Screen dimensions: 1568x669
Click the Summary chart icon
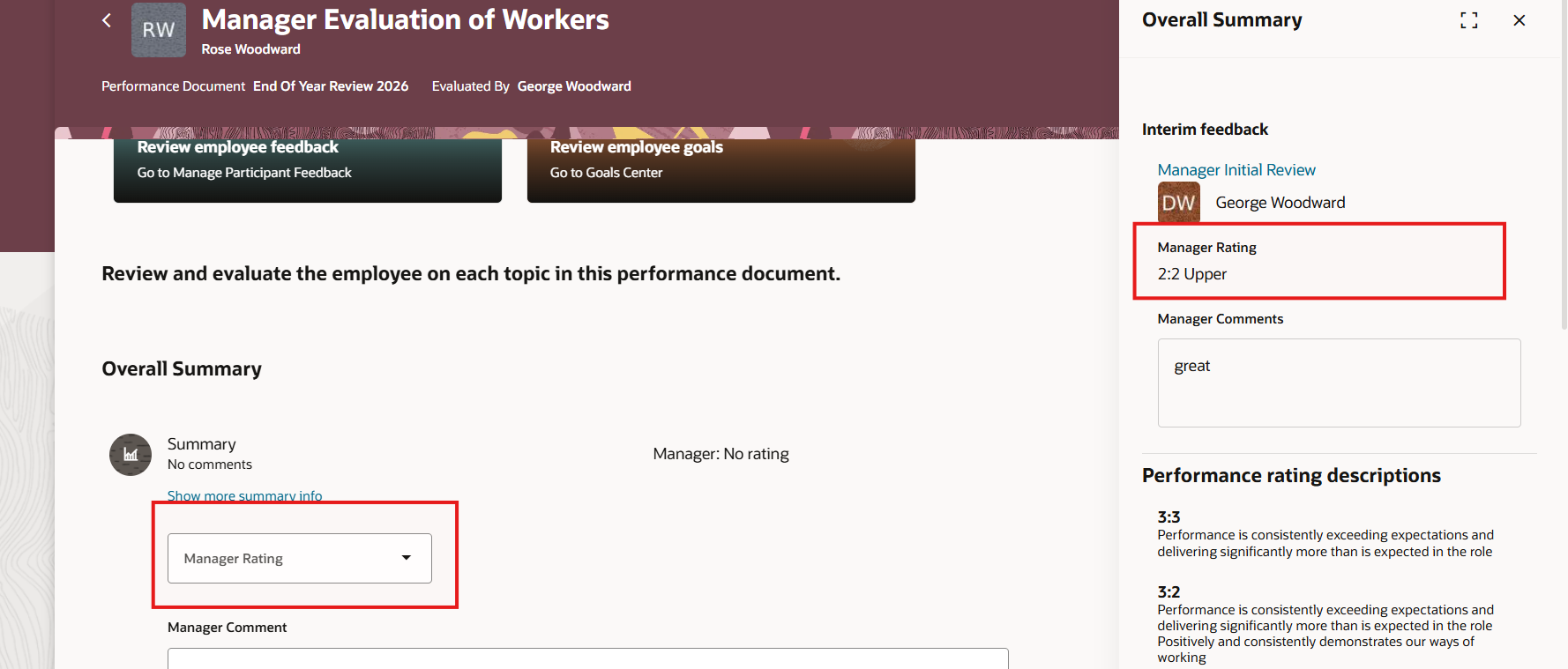pos(131,455)
